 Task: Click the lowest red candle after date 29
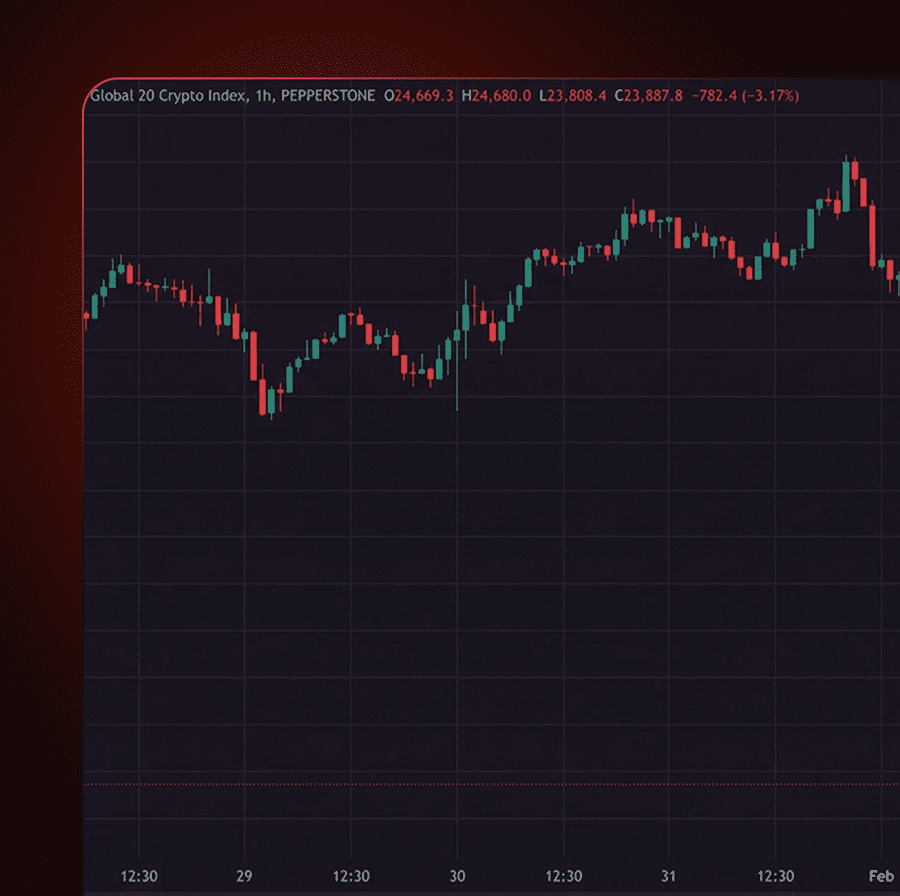(263, 396)
